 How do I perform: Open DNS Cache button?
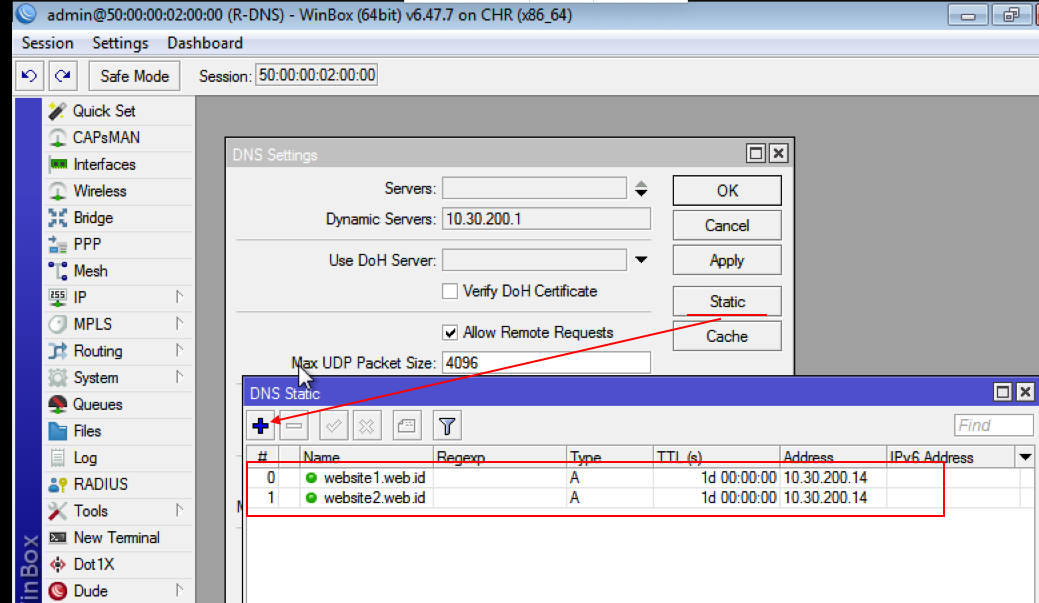(x=727, y=336)
